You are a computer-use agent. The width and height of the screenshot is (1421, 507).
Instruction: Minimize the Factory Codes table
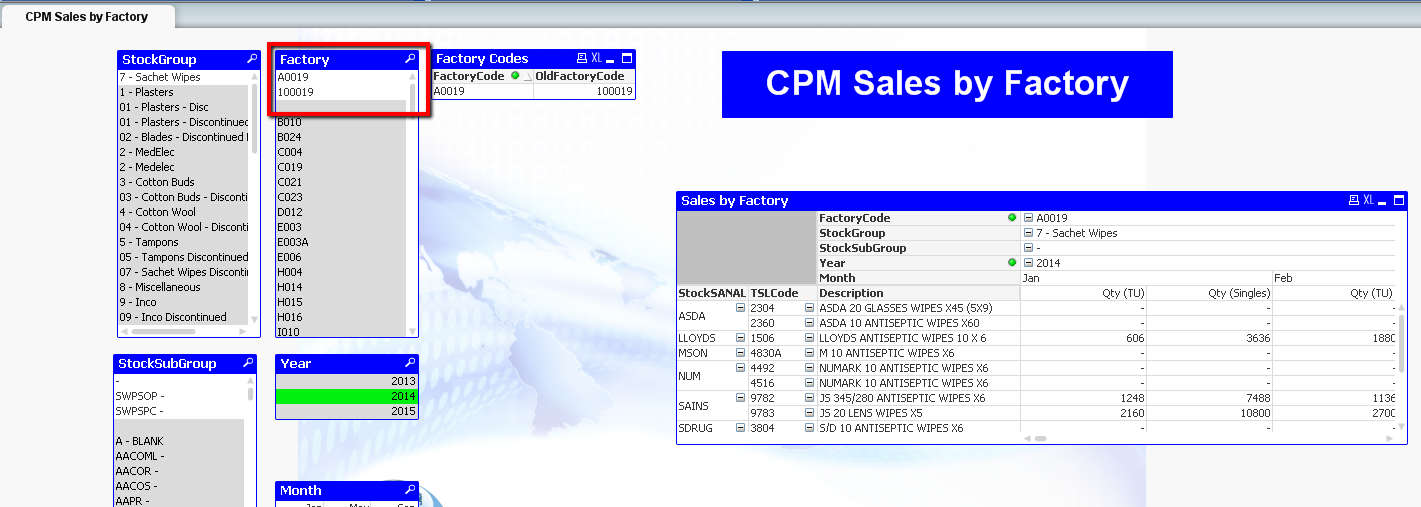(x=612, y=59)
